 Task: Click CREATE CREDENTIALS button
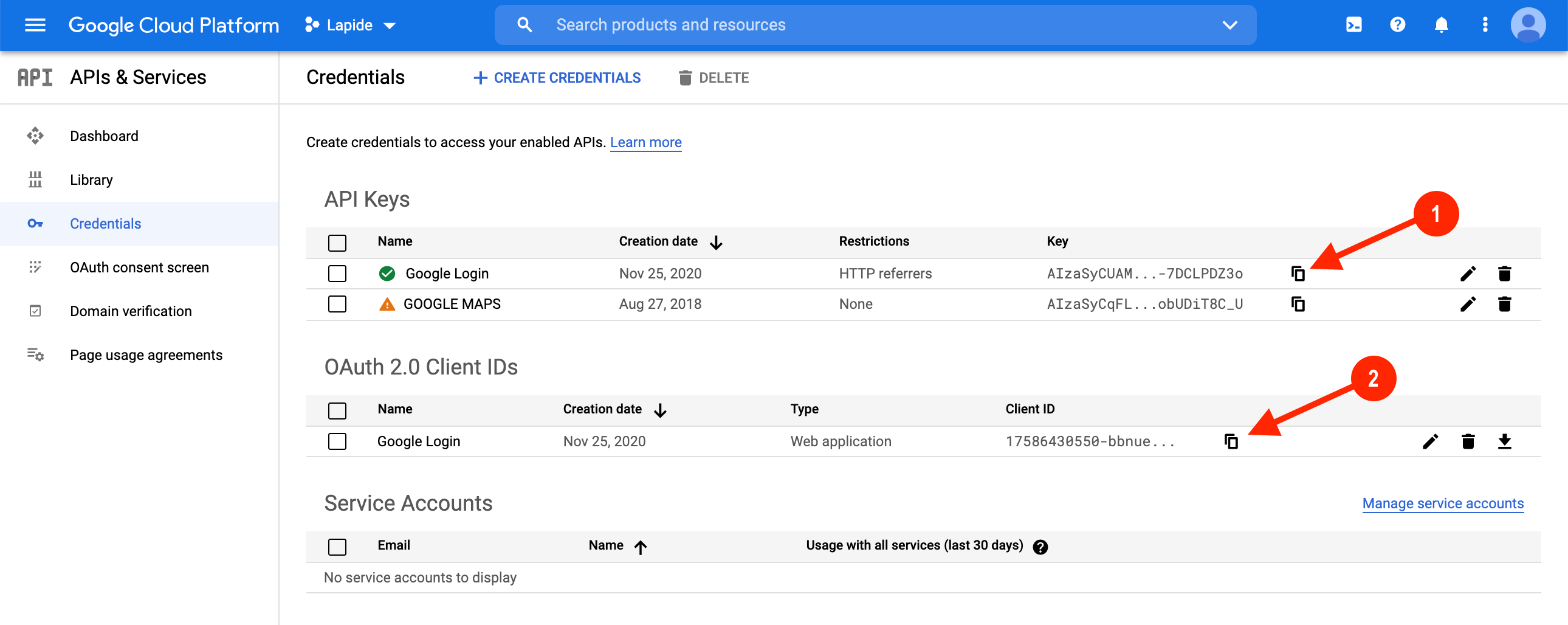tap(557, 78)
